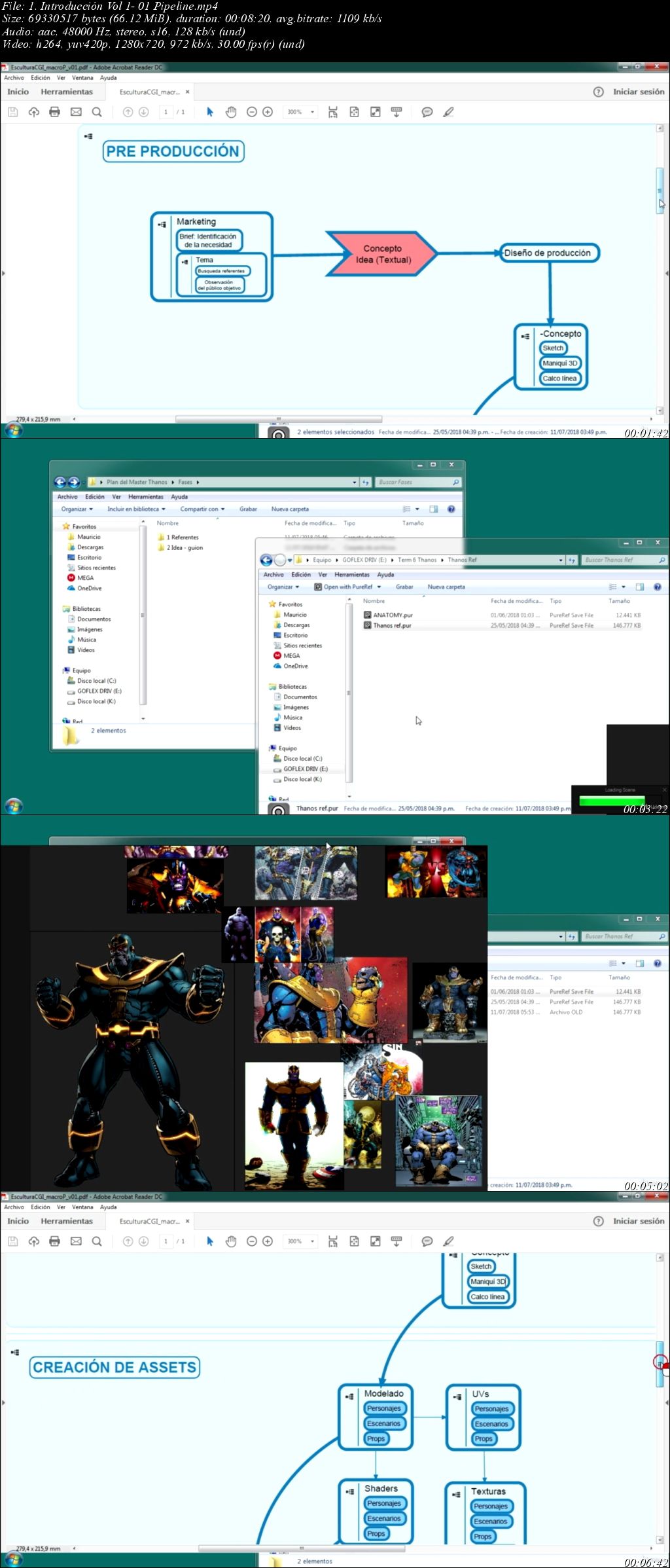Fit-width scrolling icon, CREACIÓN DE ASSETS Acrobat window
The image size is (670, 1568).
tap(333, 1241)
